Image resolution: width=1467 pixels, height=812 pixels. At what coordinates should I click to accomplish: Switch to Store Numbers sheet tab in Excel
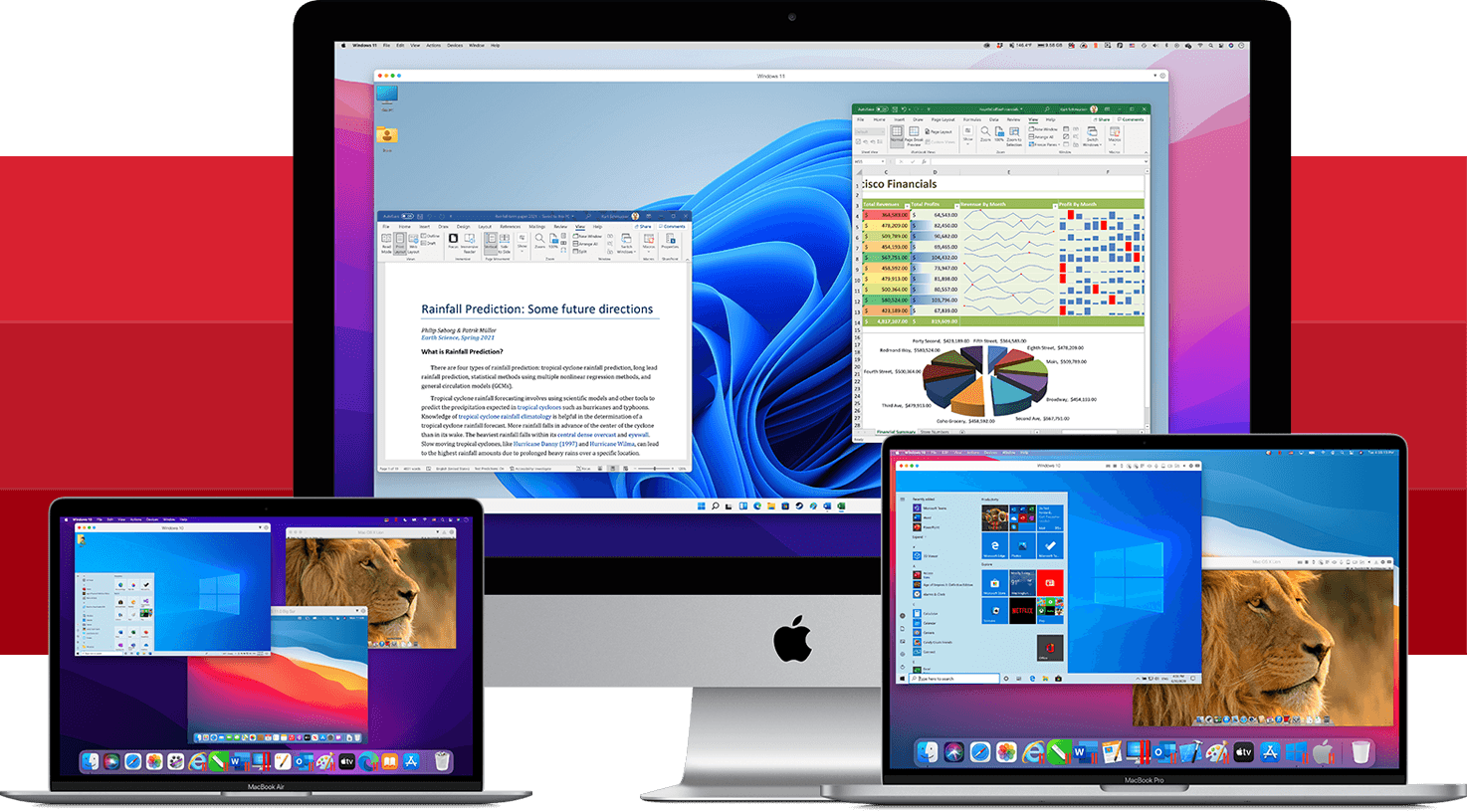pos(935,432)
